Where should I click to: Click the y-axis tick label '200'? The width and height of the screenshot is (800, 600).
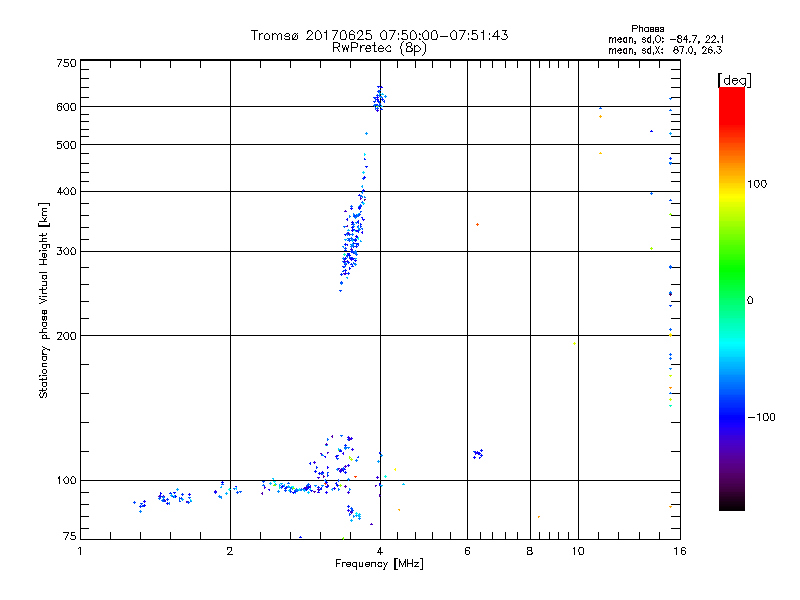[66, 336]
